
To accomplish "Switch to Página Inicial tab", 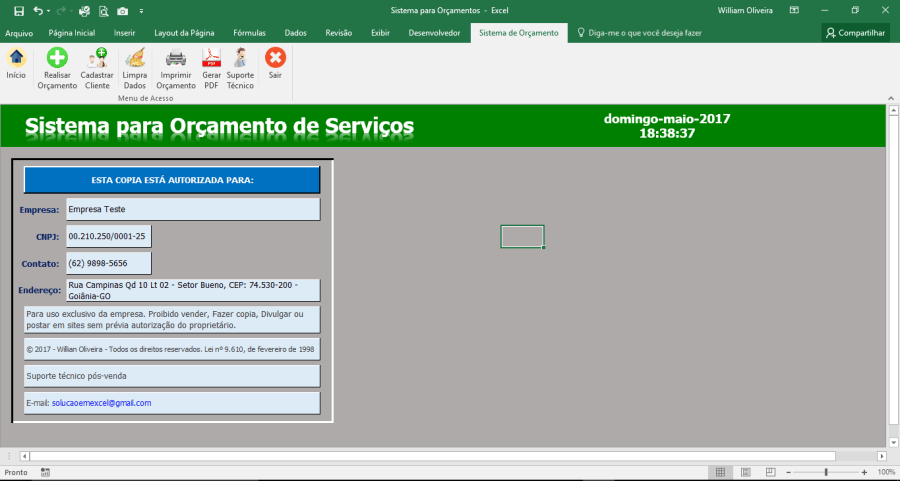I will click(x=72, y=33).
